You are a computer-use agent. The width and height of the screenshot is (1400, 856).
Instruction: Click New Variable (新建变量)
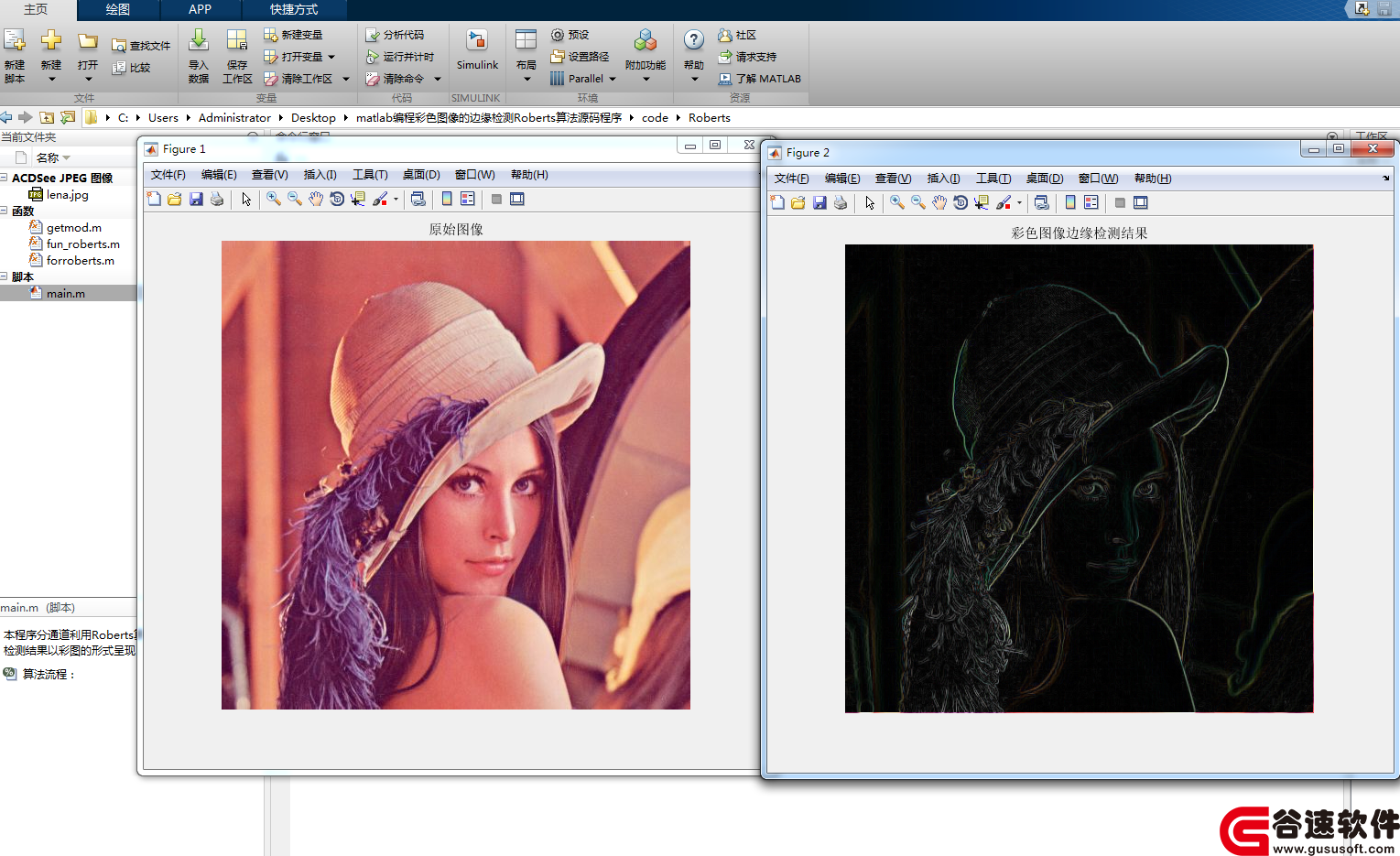pos(293,35)
